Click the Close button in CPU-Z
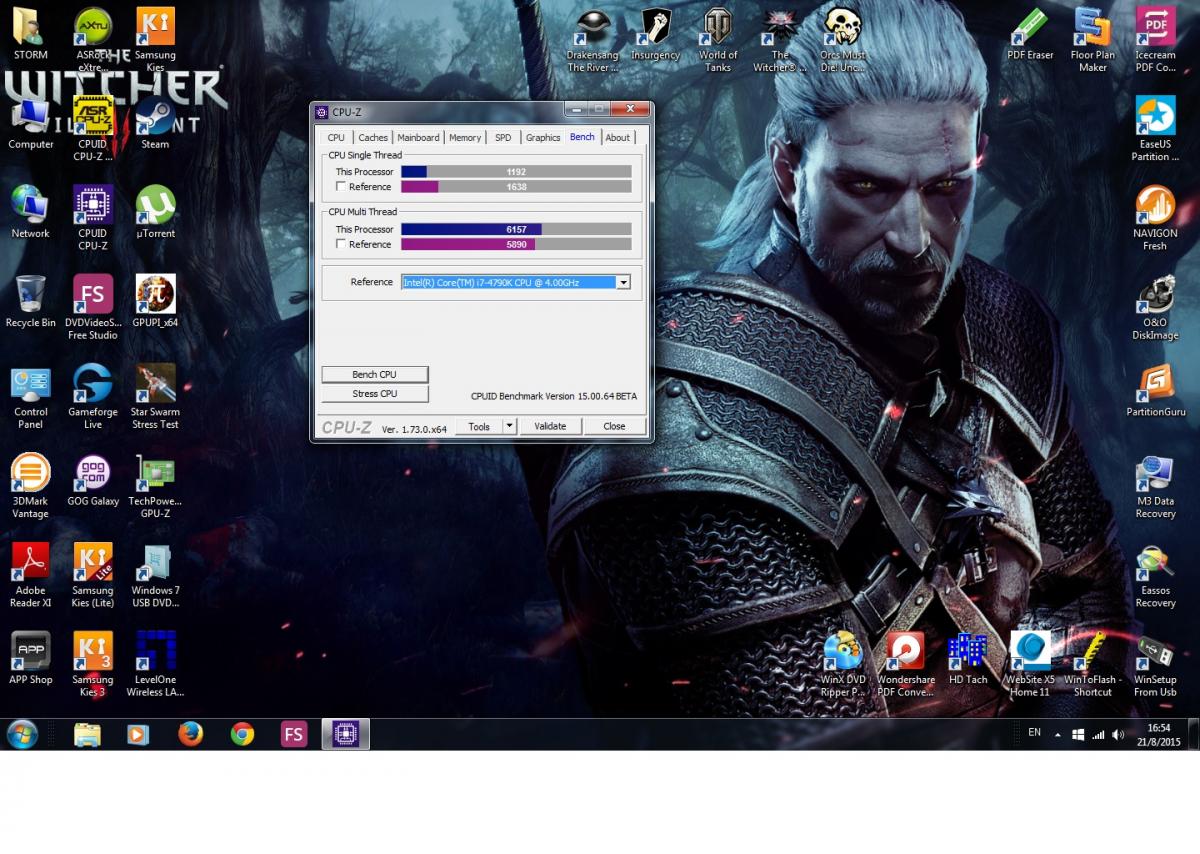Viewport: 1200px width, 854px height. [614, 426]
